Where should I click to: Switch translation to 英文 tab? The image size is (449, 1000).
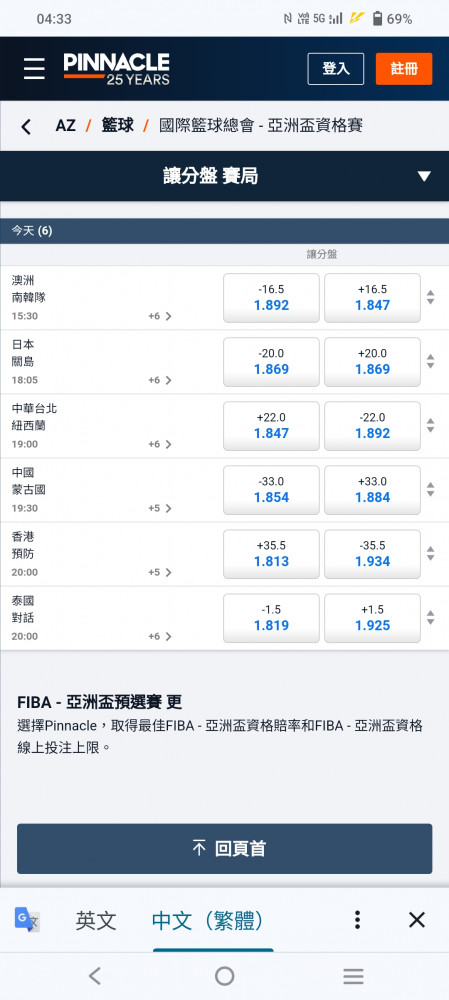pos(96,920)
